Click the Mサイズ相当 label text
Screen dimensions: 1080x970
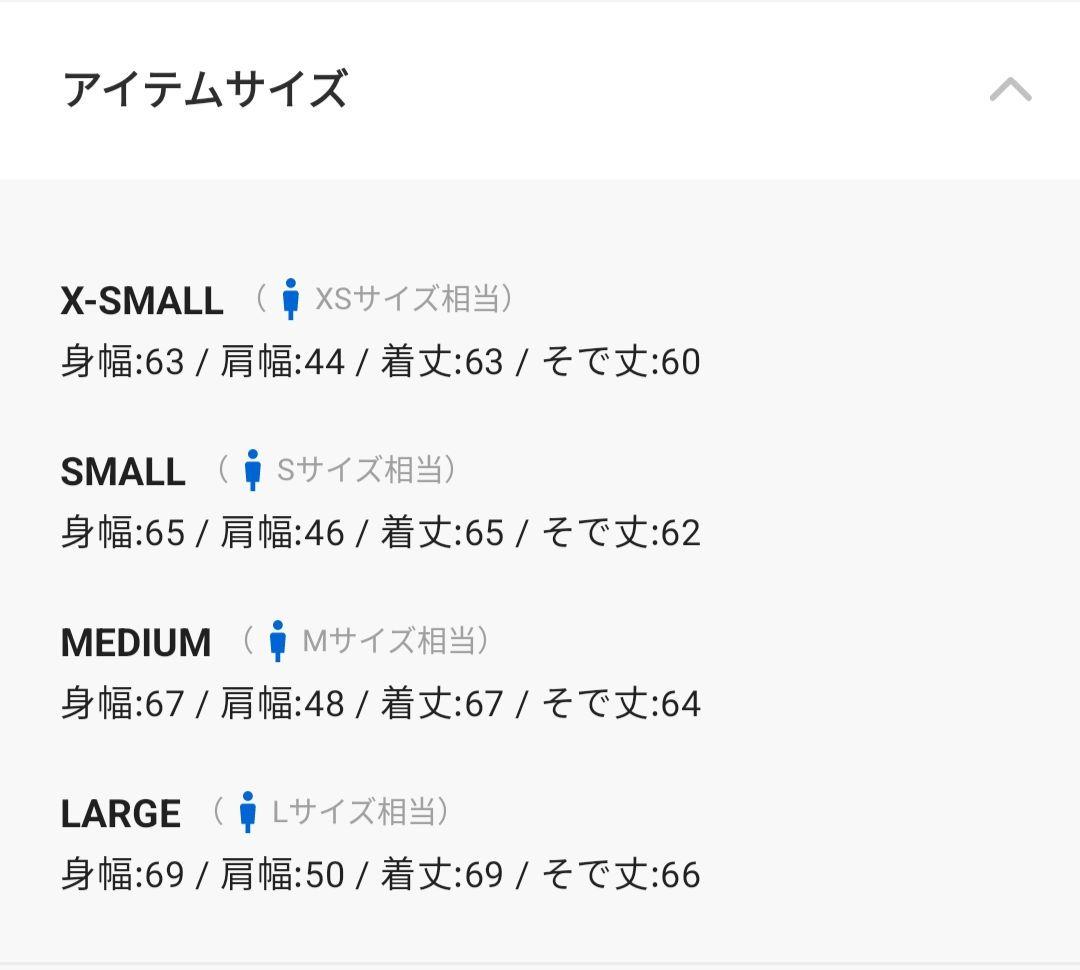[388, 641]
